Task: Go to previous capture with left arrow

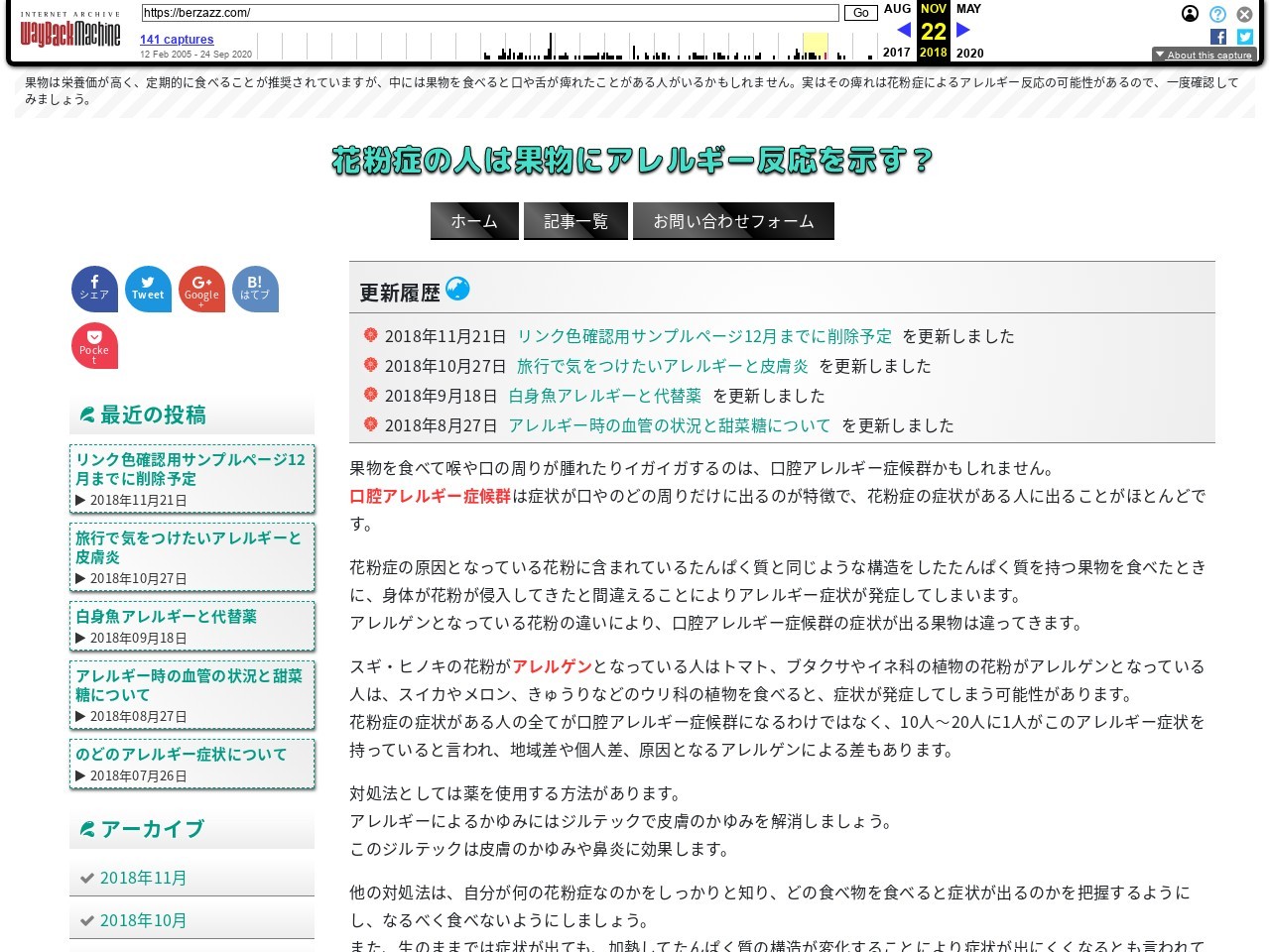Action: [x=903, y=30]
